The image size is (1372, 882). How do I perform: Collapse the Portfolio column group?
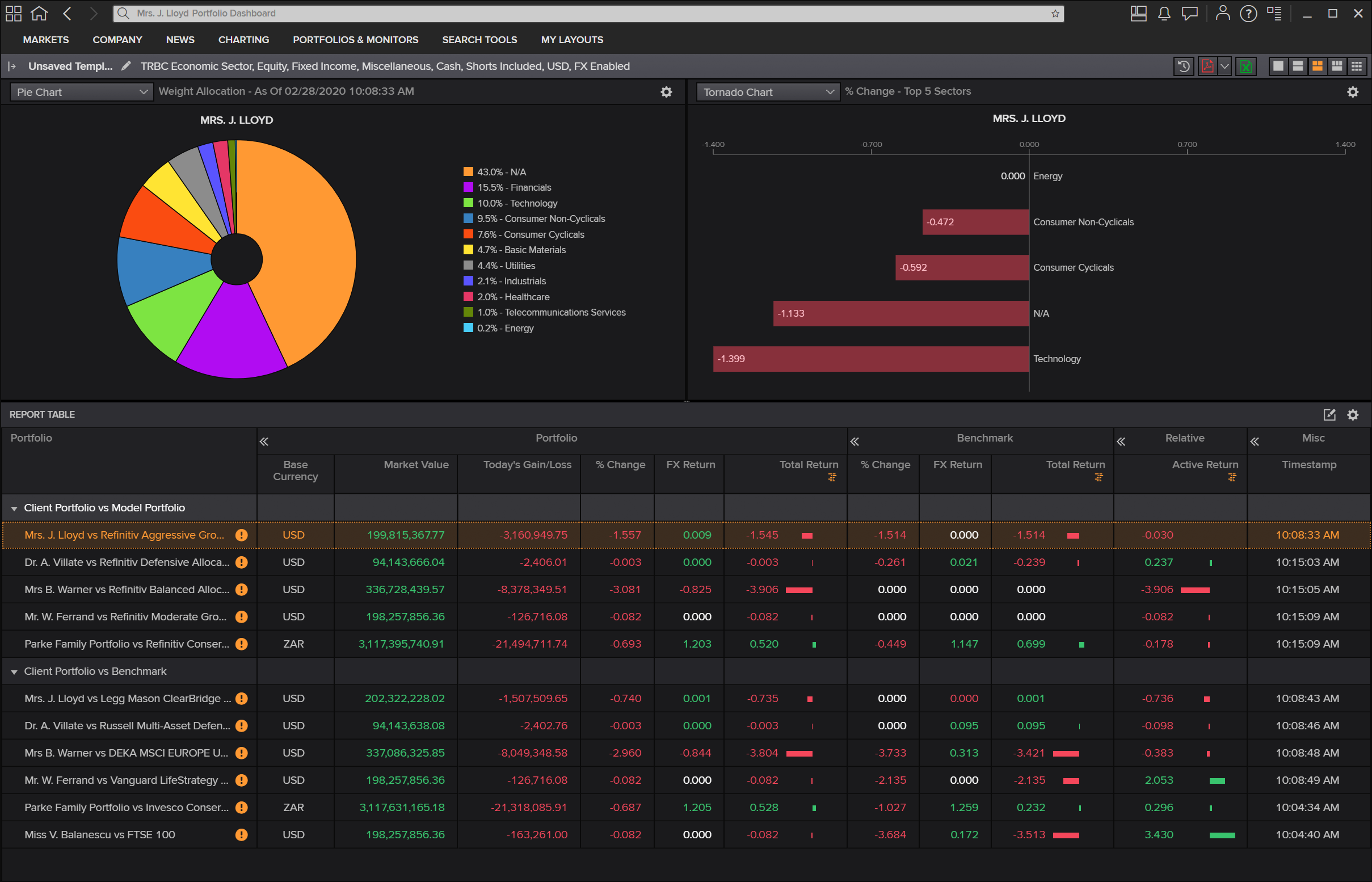264,442
